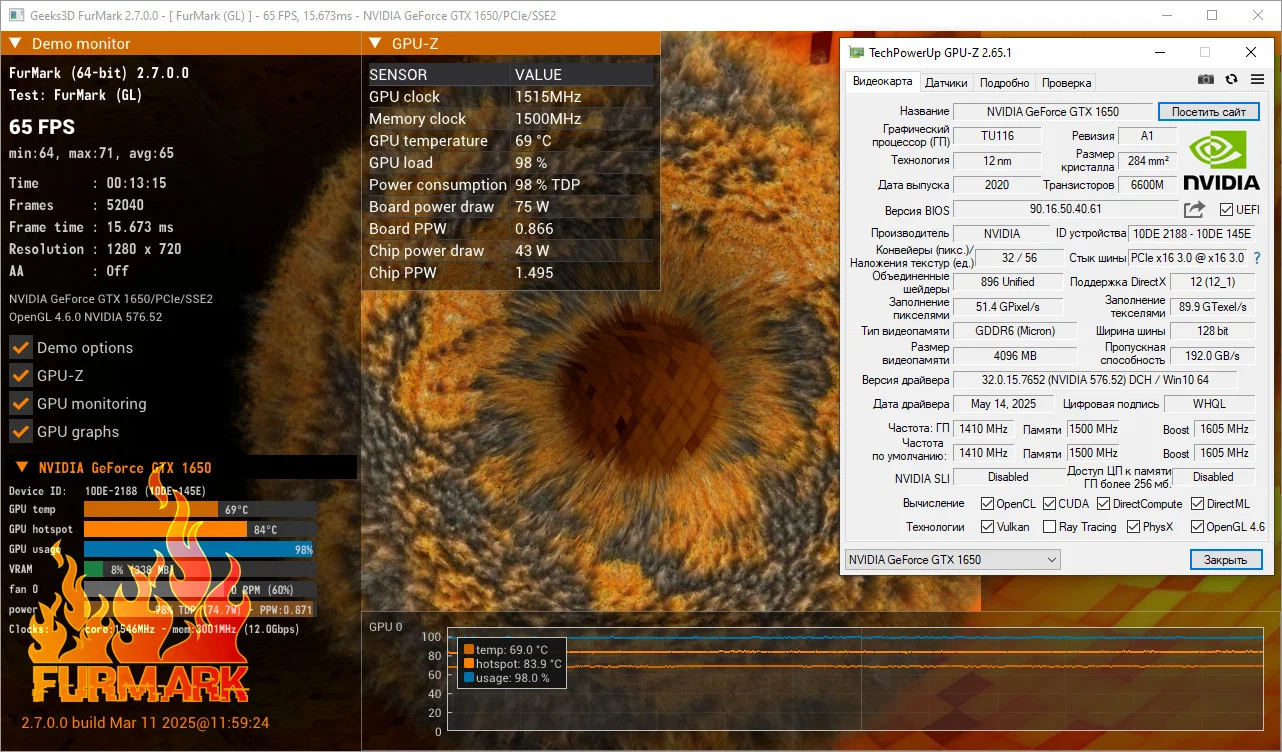Open the GPU-Z hamburger menu
The height and width of the screenshot is (752, 1282).
1256,80
